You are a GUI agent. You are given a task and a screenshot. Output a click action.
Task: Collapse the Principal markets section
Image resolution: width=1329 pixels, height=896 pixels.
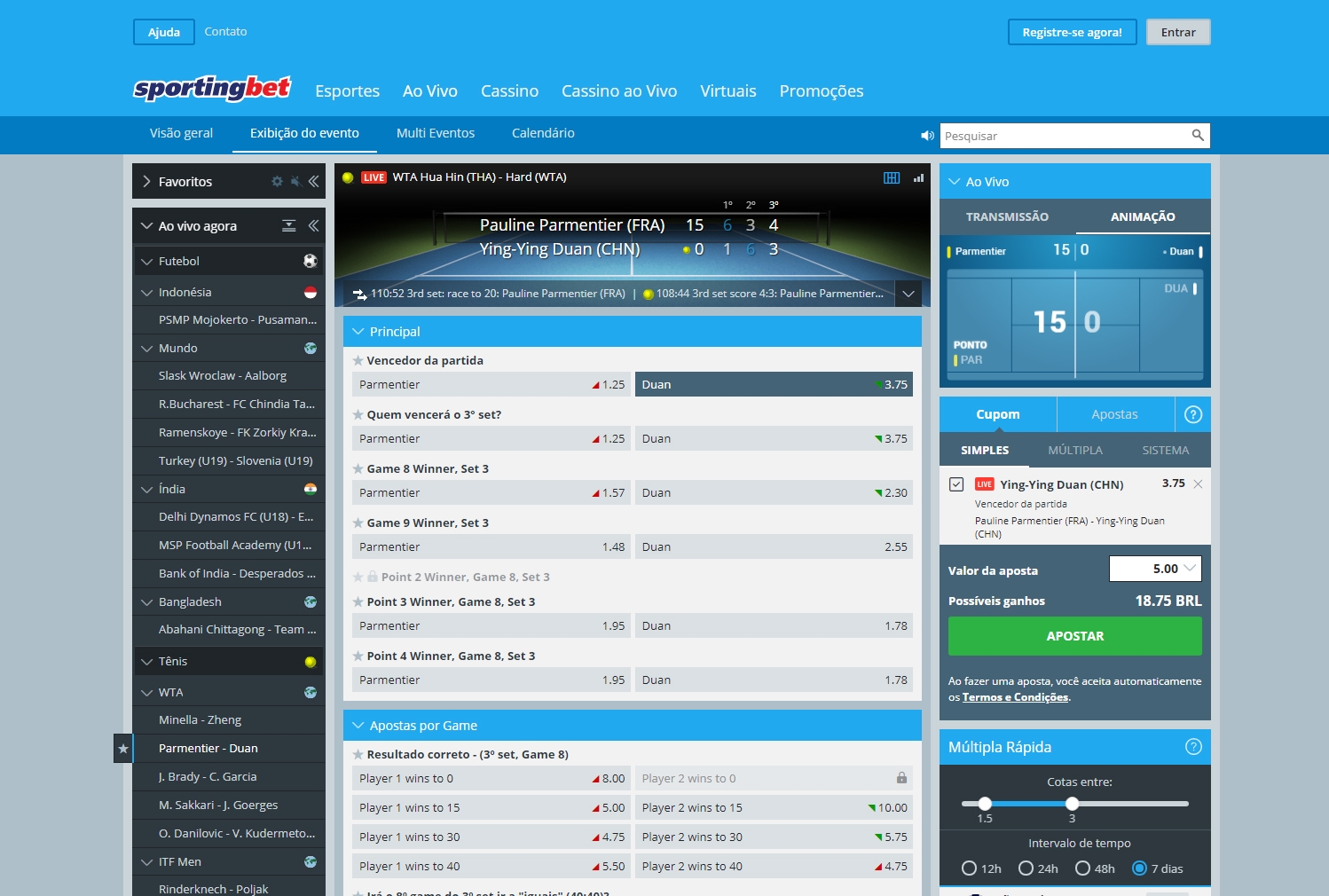(x=358, y=331)
